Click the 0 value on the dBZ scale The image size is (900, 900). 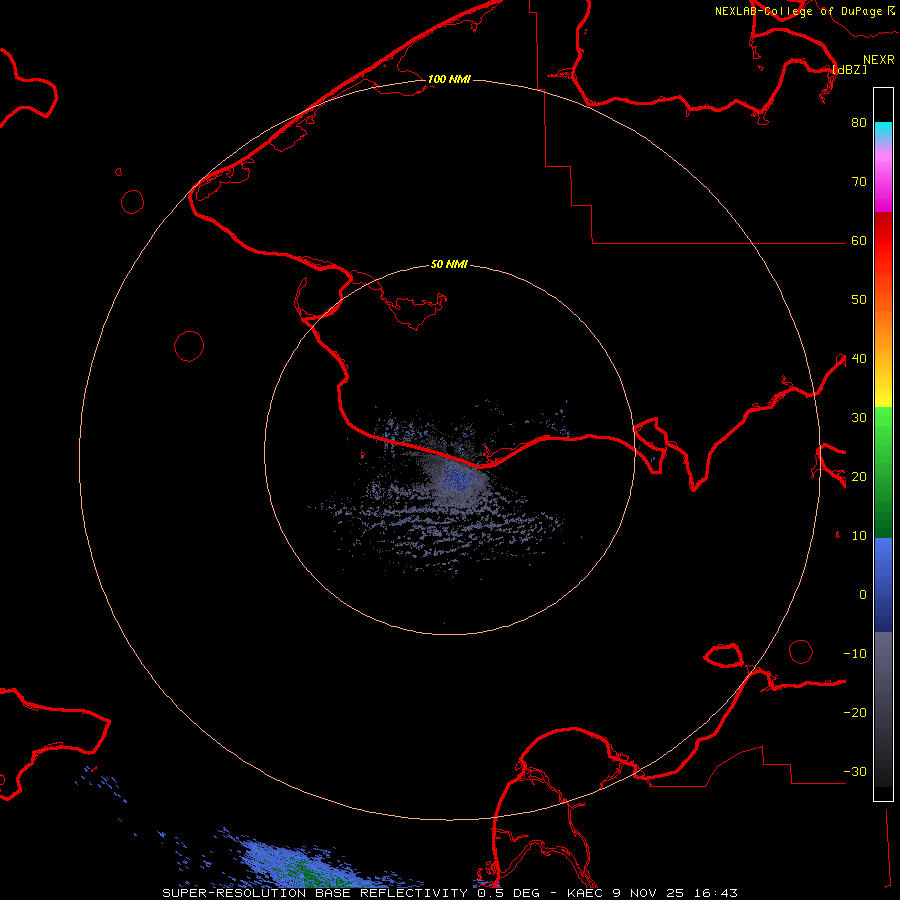tap(863, 595)
